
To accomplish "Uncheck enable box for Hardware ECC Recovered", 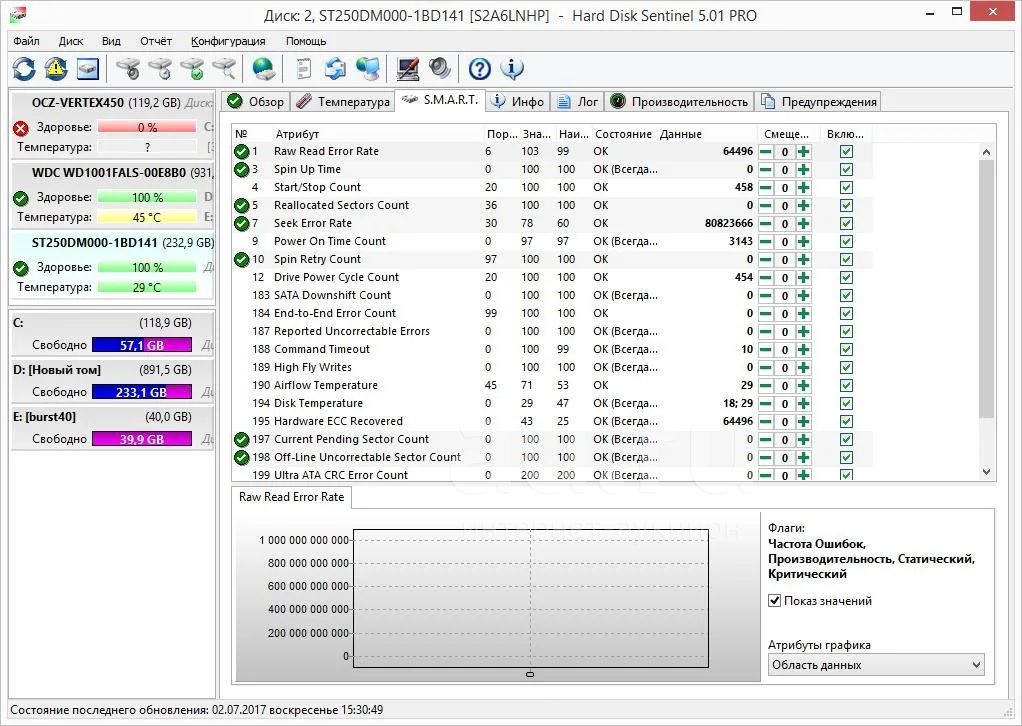I will 846,422.
